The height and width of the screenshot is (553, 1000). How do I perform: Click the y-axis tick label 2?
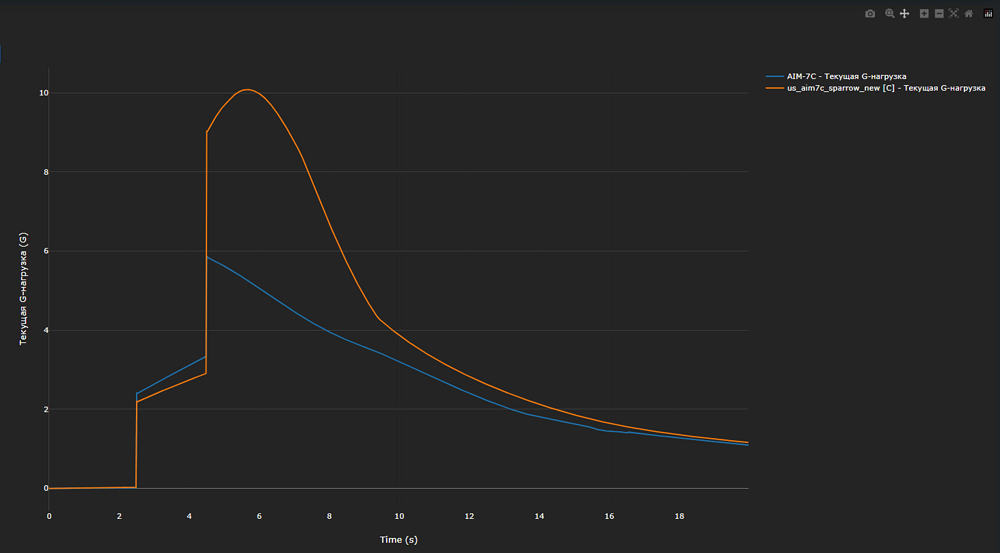click(x=46, y=409)
